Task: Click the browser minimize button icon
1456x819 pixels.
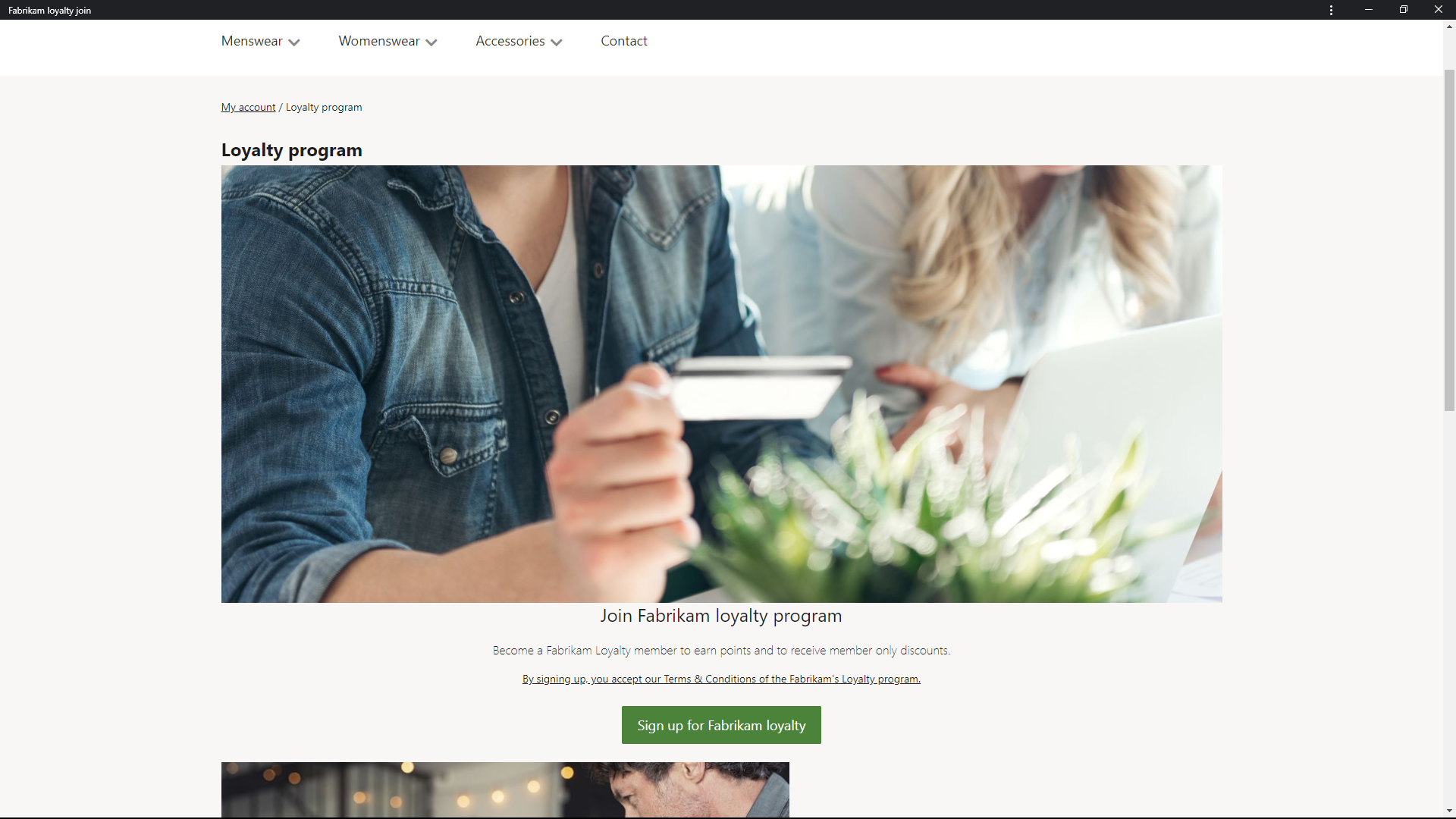Action: tap(1369, 10)
